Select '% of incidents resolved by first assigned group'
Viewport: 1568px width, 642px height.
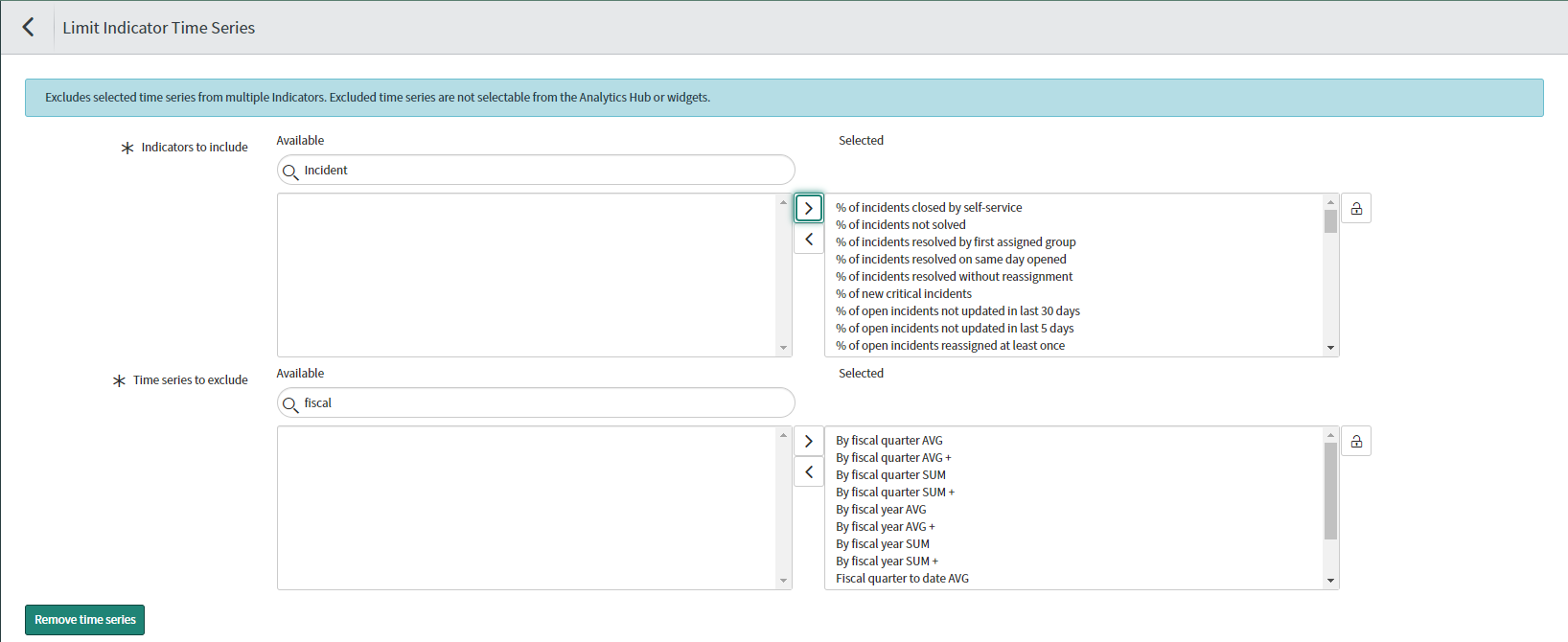point(956,242)
